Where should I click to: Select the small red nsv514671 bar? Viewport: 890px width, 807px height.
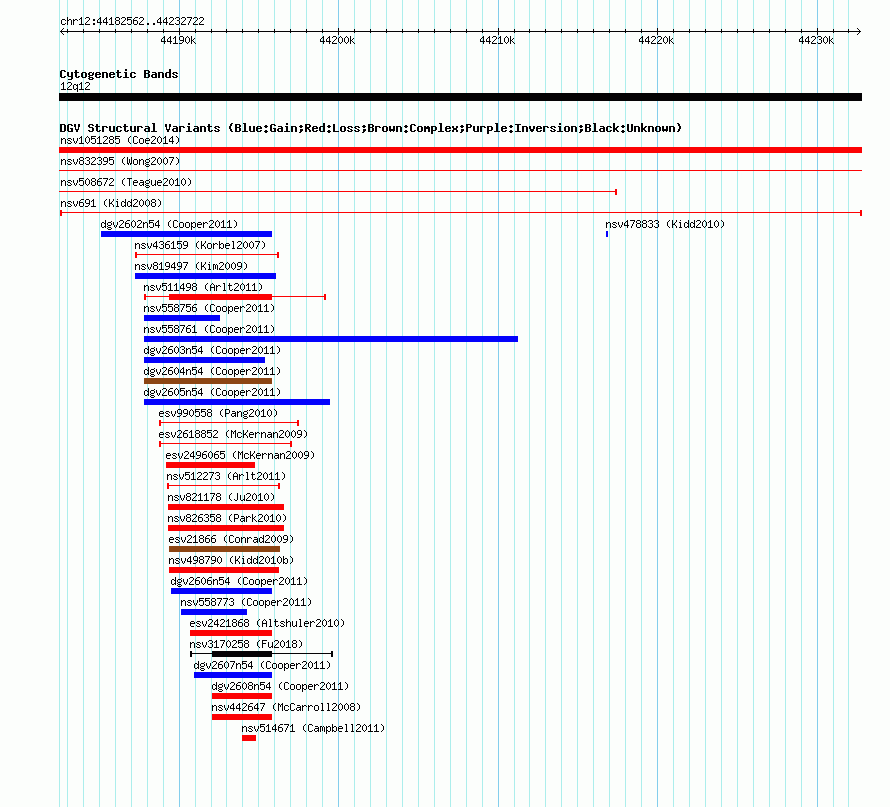[x=249, y=738]
